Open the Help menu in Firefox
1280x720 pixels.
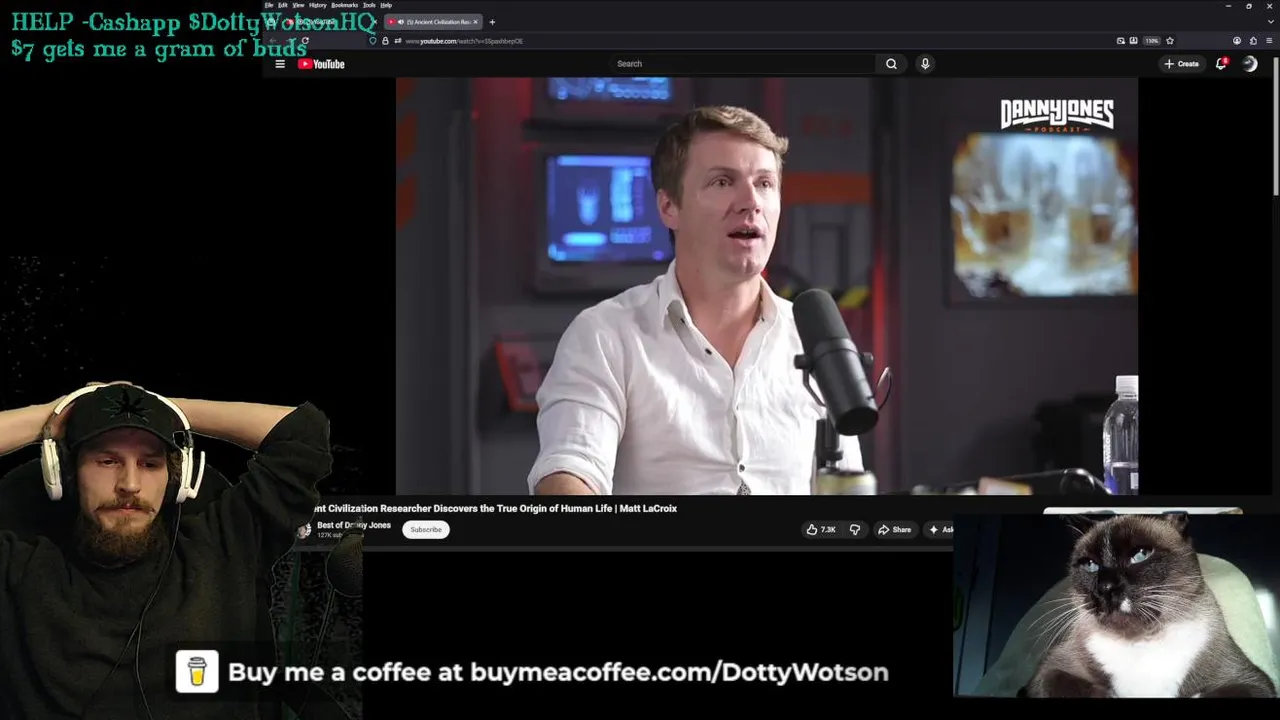[386, 5]
